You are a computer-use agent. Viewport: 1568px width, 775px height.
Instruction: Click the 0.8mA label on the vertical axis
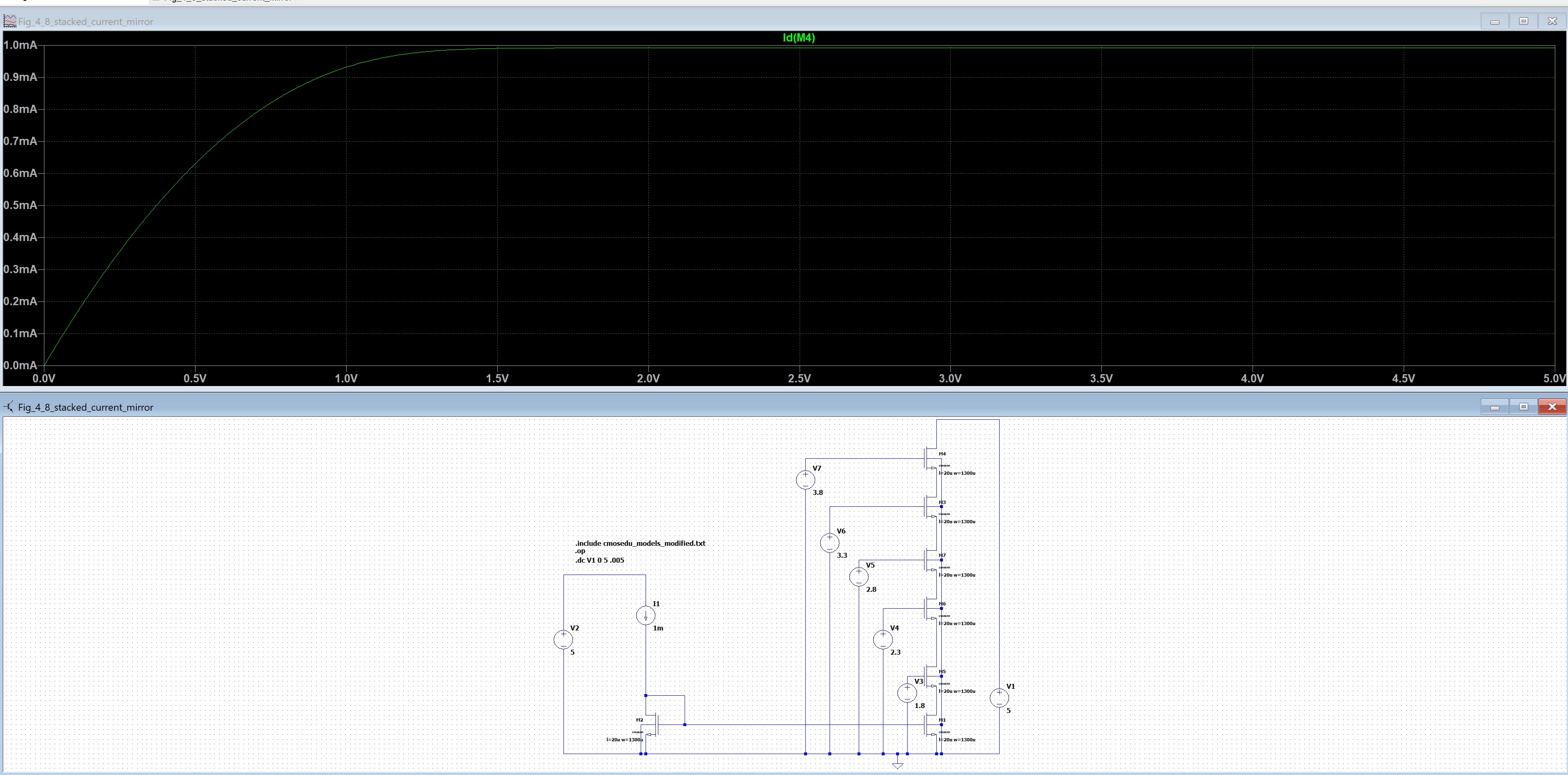click(x=20, y=109)
